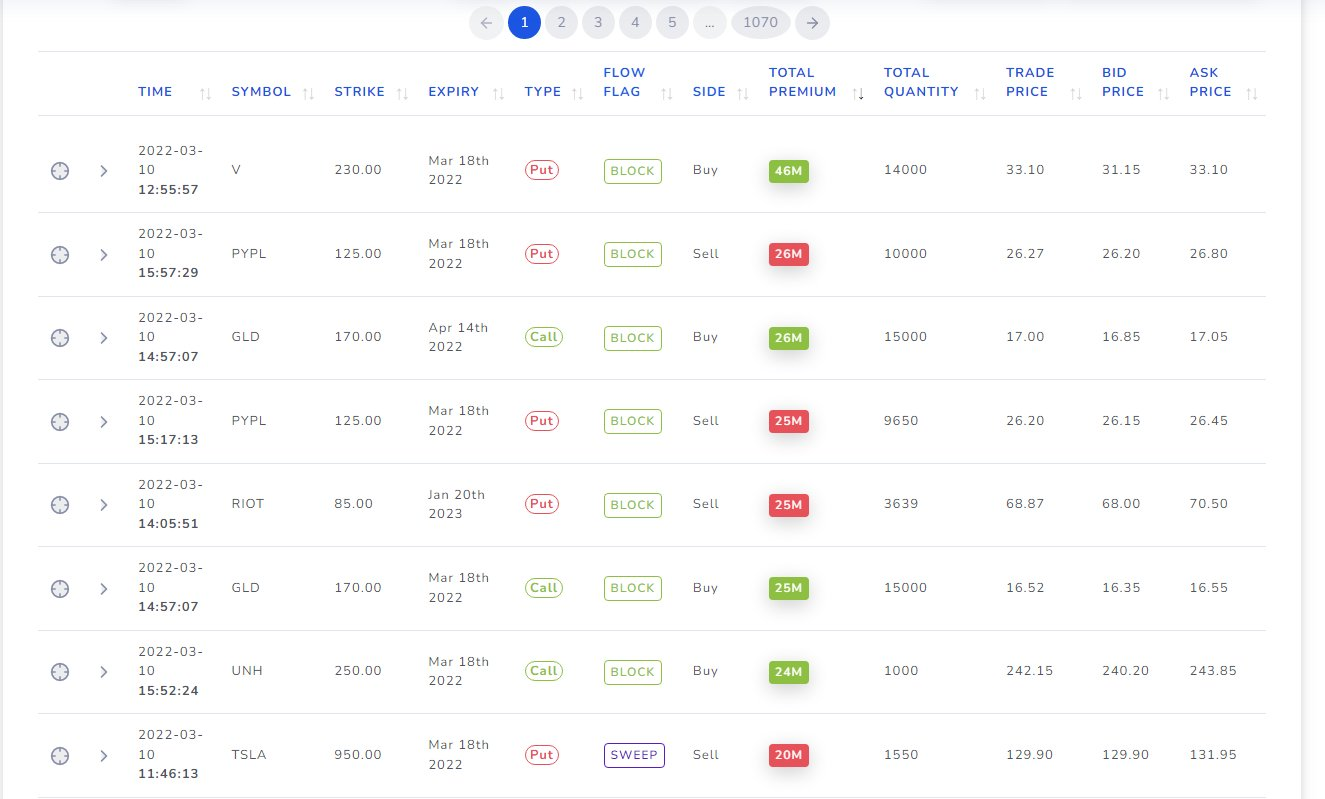Click the 20M premium badge for TSLA

(x=789, y=756)
